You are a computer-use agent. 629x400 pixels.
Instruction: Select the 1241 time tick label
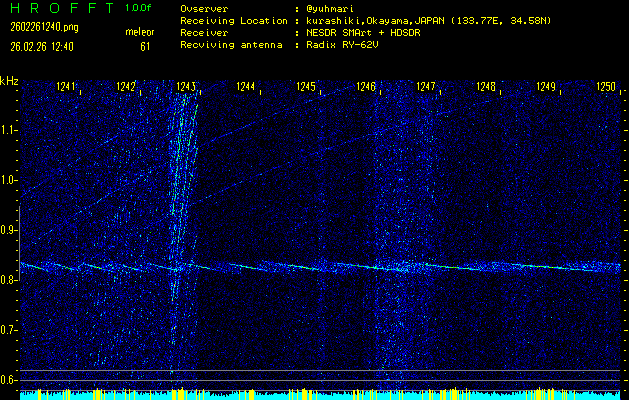pos(66,88)
